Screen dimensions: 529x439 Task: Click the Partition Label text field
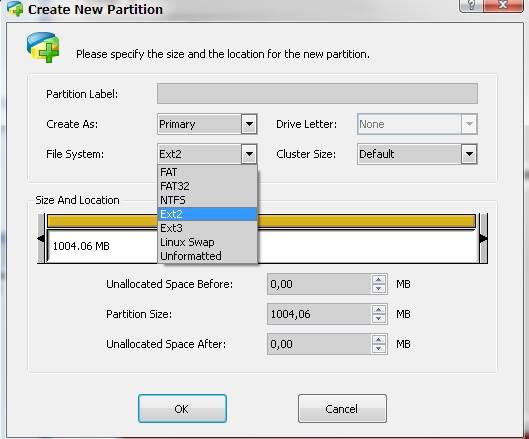(317, 94)
